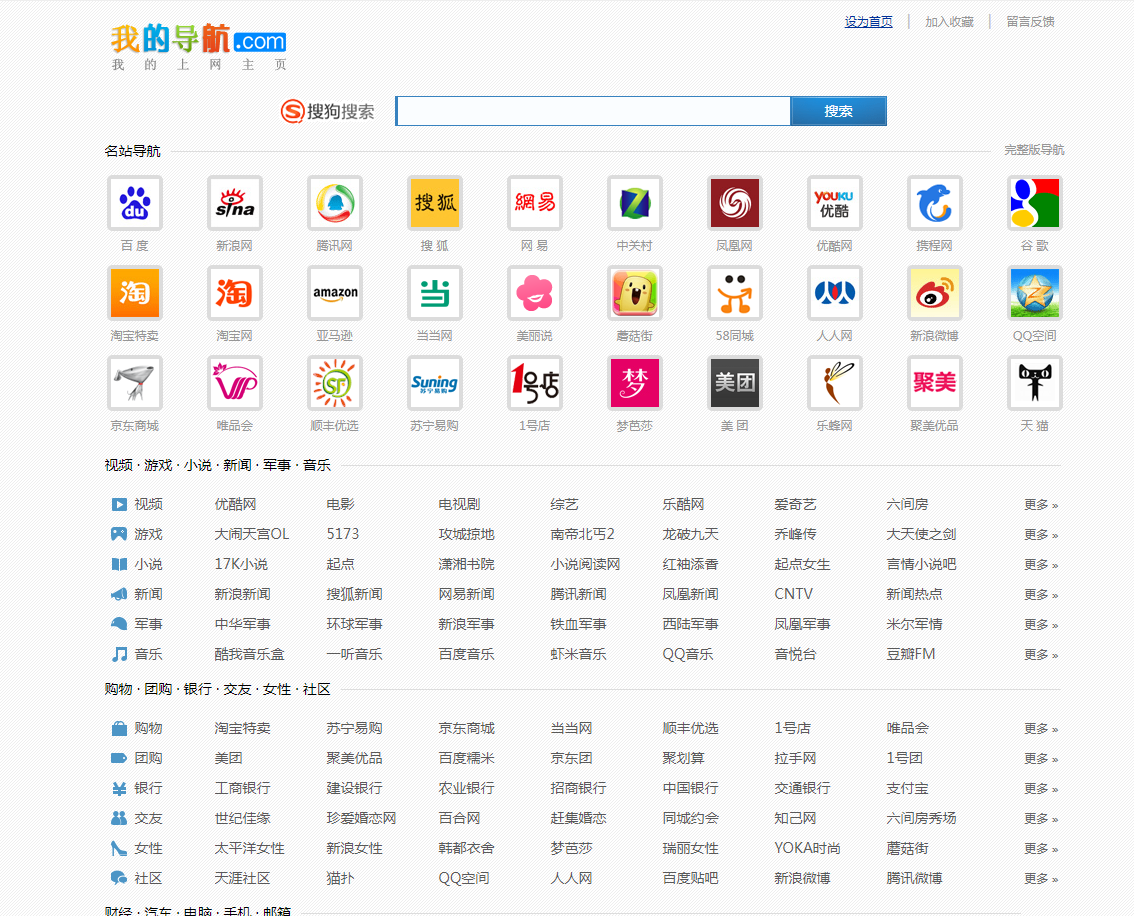Click the search keyword input box
1134x916 pixels.
(593, 111)
